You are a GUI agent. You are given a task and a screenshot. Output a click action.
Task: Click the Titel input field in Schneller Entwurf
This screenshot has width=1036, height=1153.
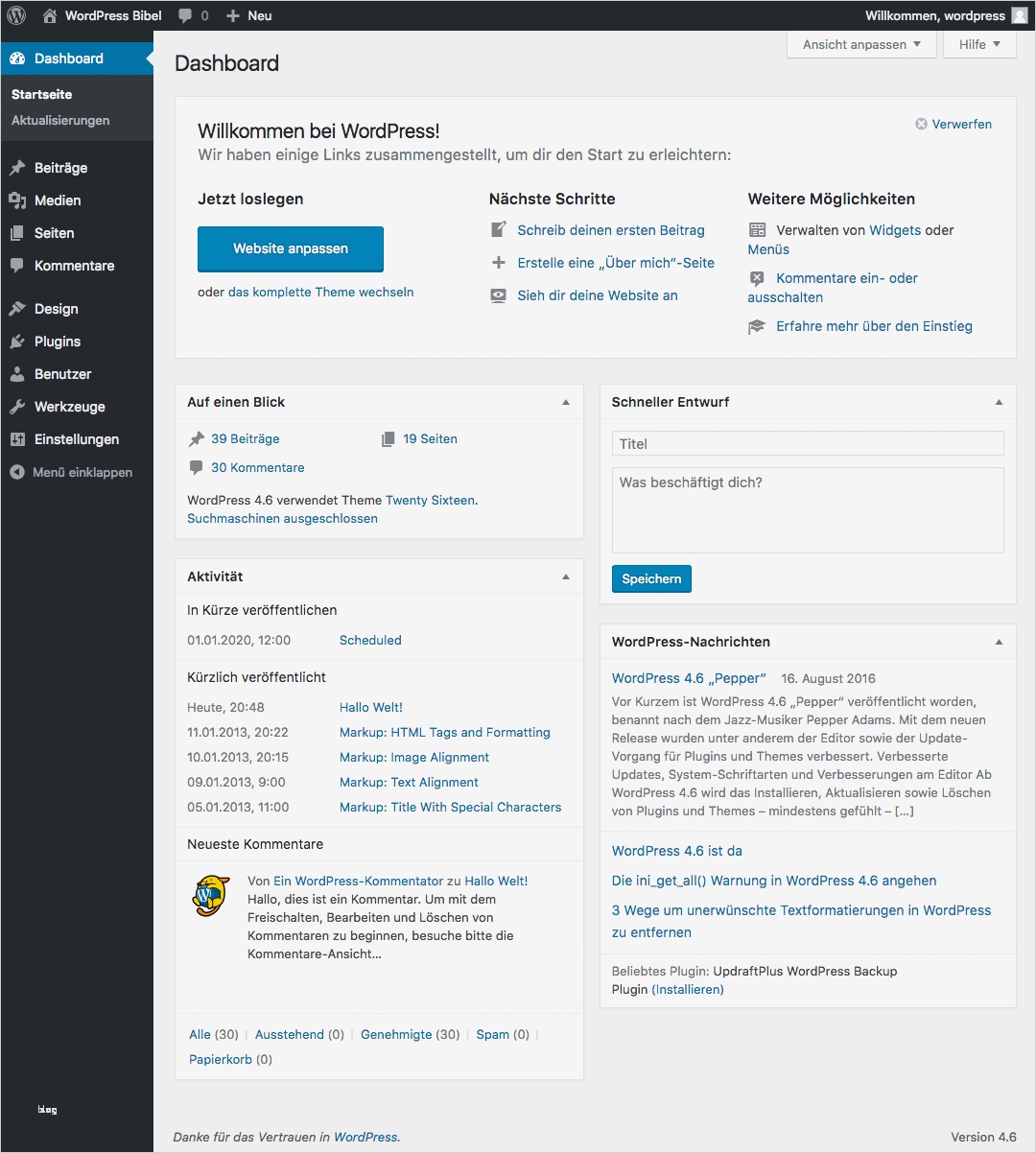[807, 443]
